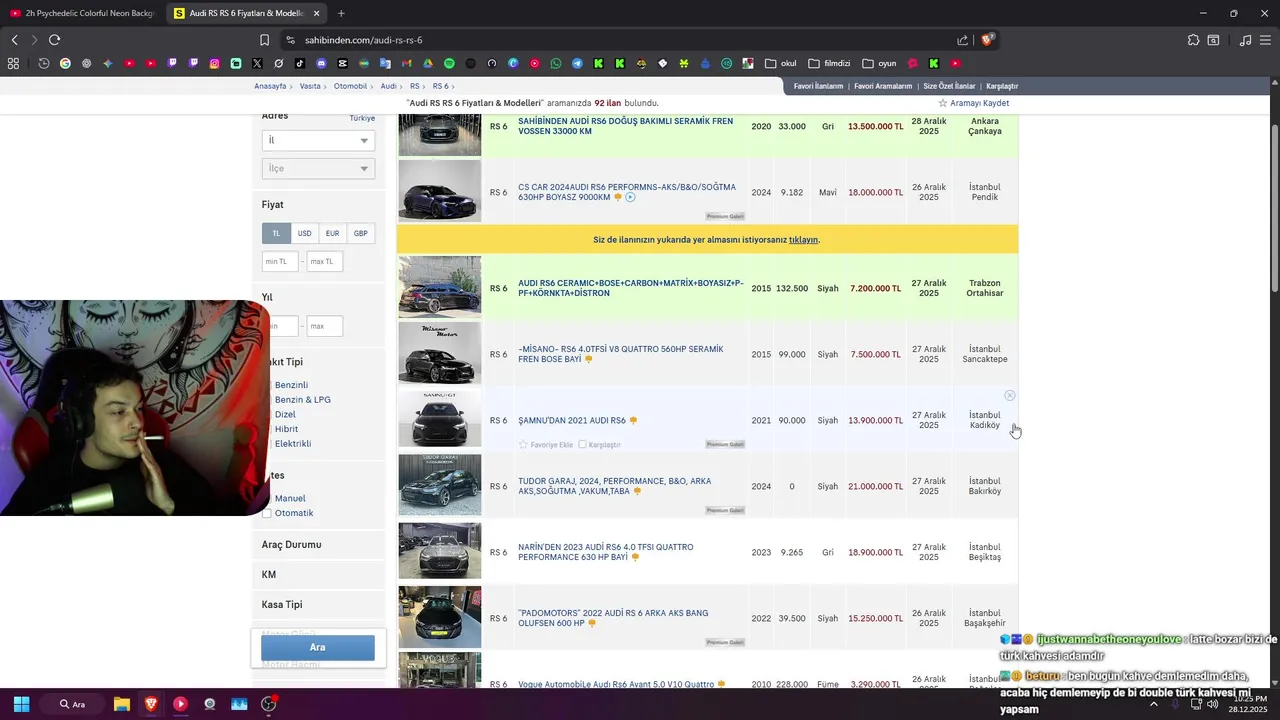
Task: Open the Google Drive bookmark icon
Action: [428, 63]
